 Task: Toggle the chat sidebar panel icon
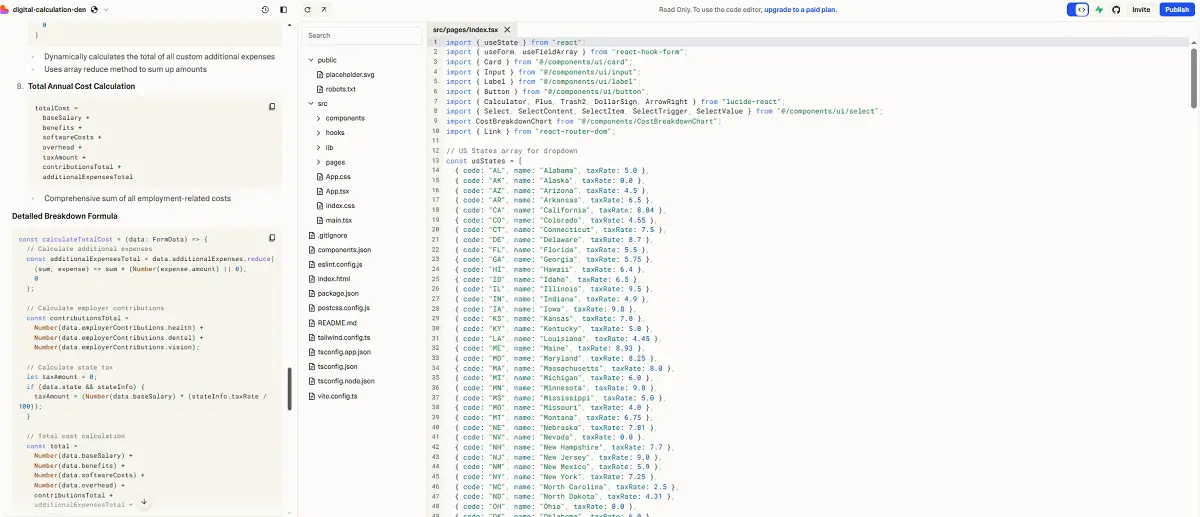pyautogui.click(x=283, y=9)
